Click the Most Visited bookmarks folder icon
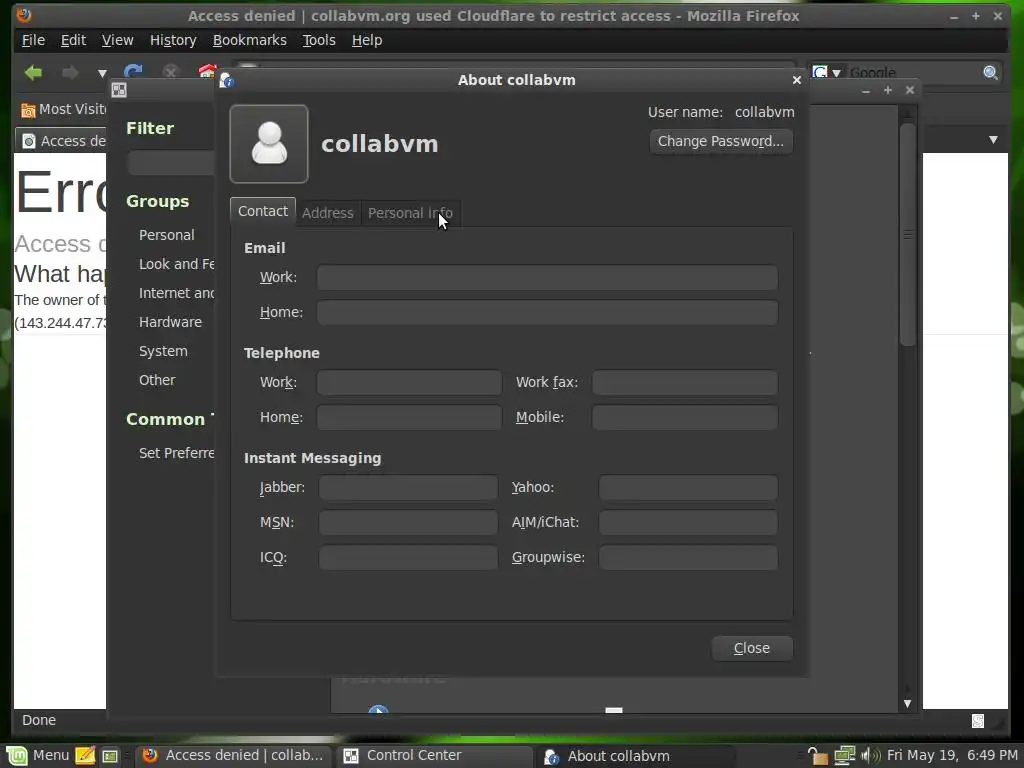Viewport: 1024px width, 768px height. (x=28, y=110)
